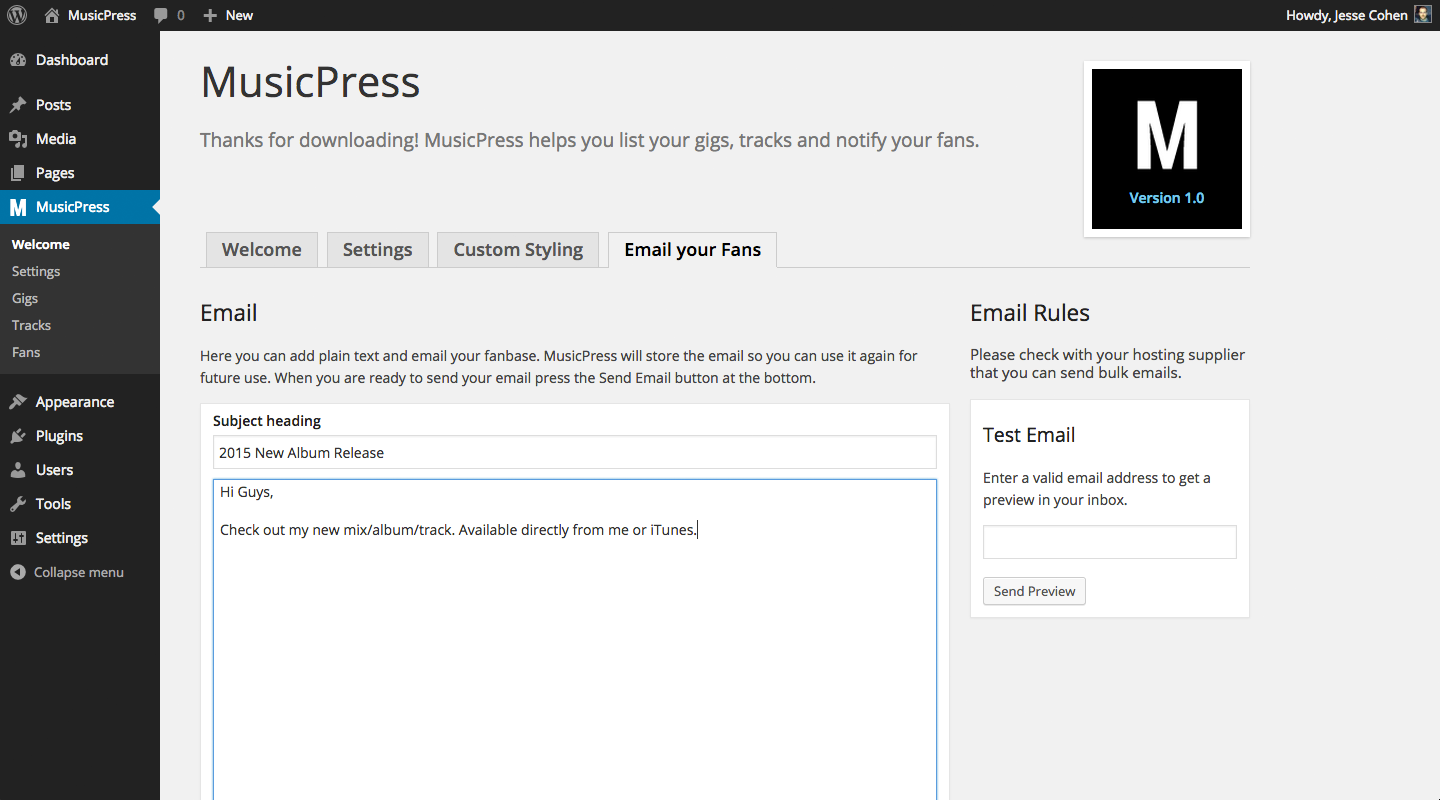The width and height of the screenshot is (1440, 800).
Task: Click the Collapse menu arrow icon
Action: click(18, 572)
